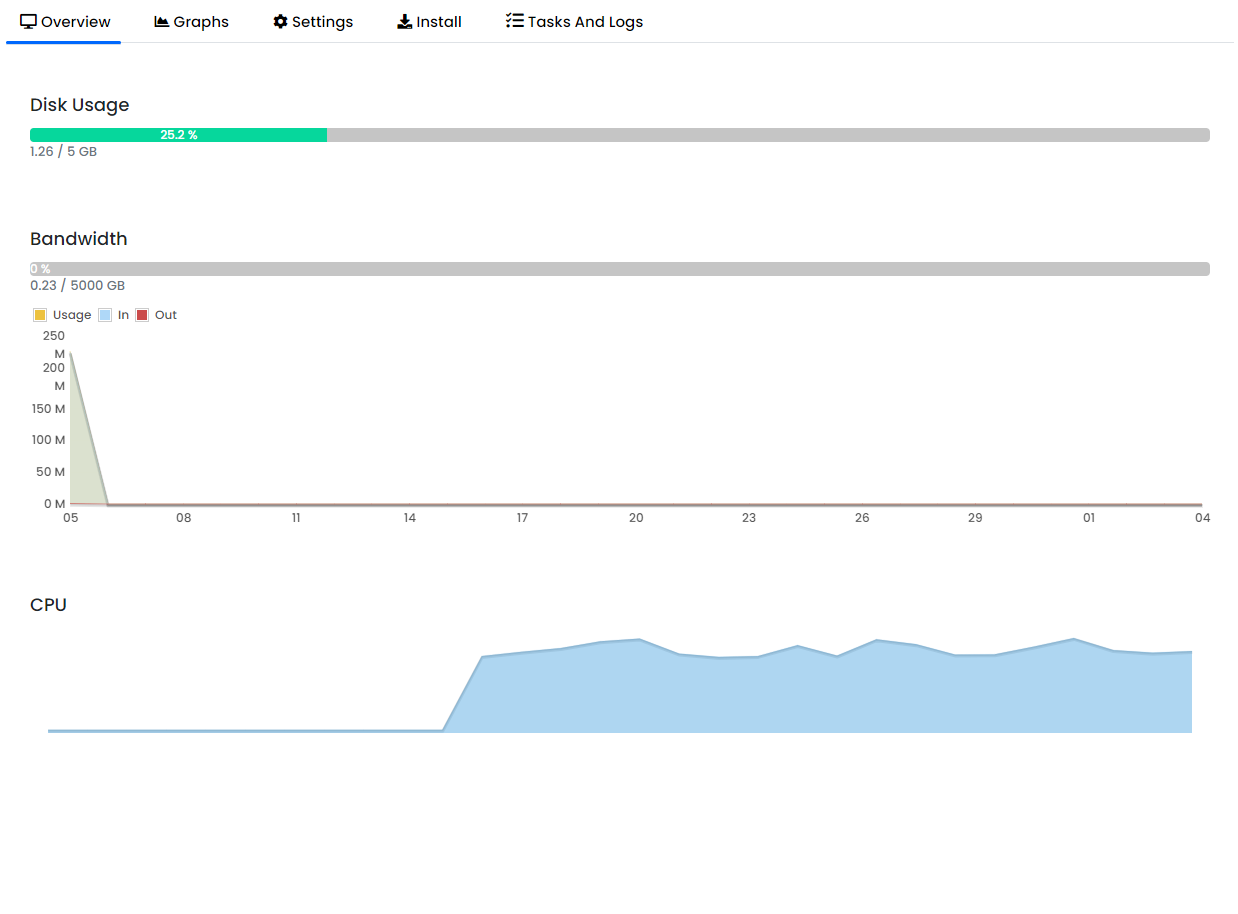1238x914 pixels.
Task: Toggle the In series blue legend swatch
Action: click(105, 315)
